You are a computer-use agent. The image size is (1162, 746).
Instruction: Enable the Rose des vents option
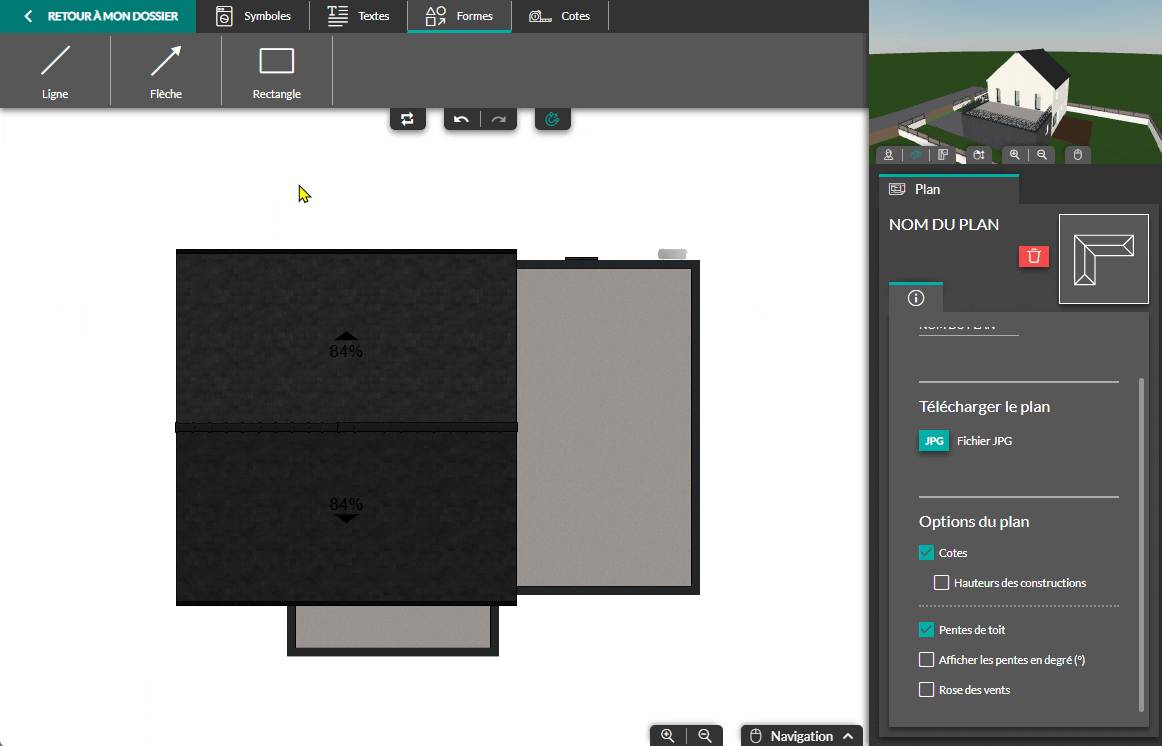[926, 690]
